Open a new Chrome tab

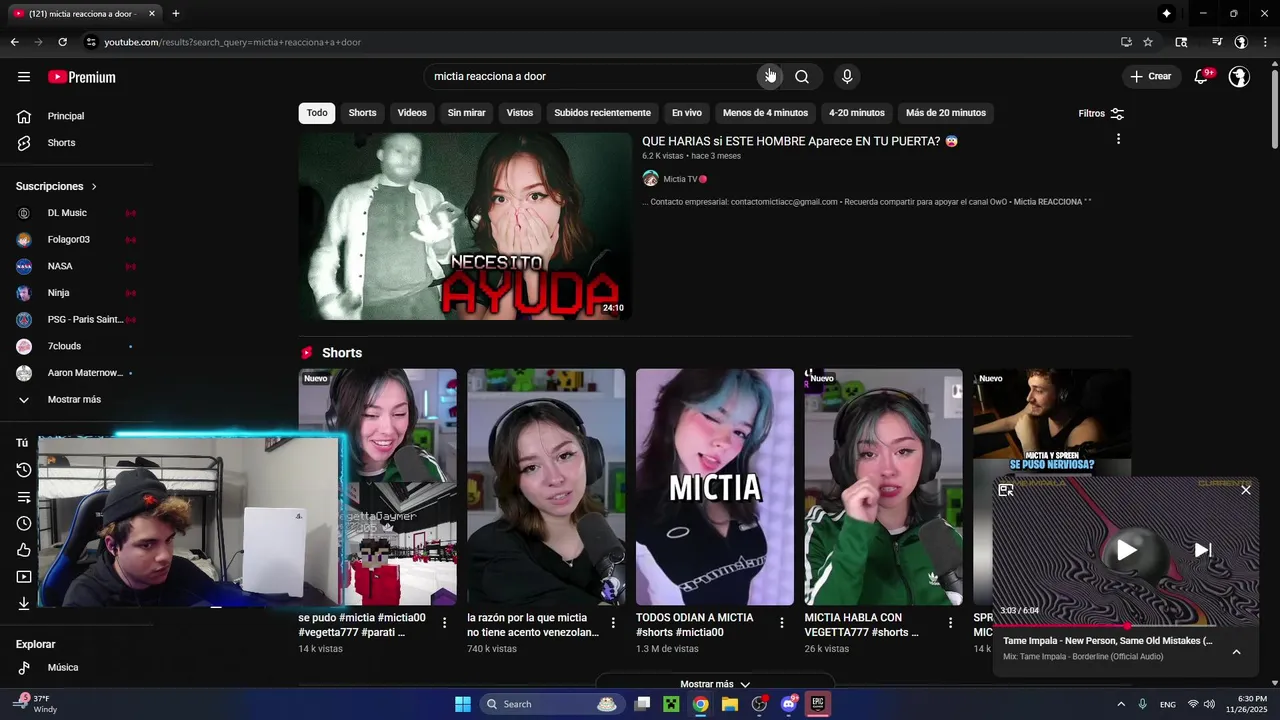[x=176, y=14]
